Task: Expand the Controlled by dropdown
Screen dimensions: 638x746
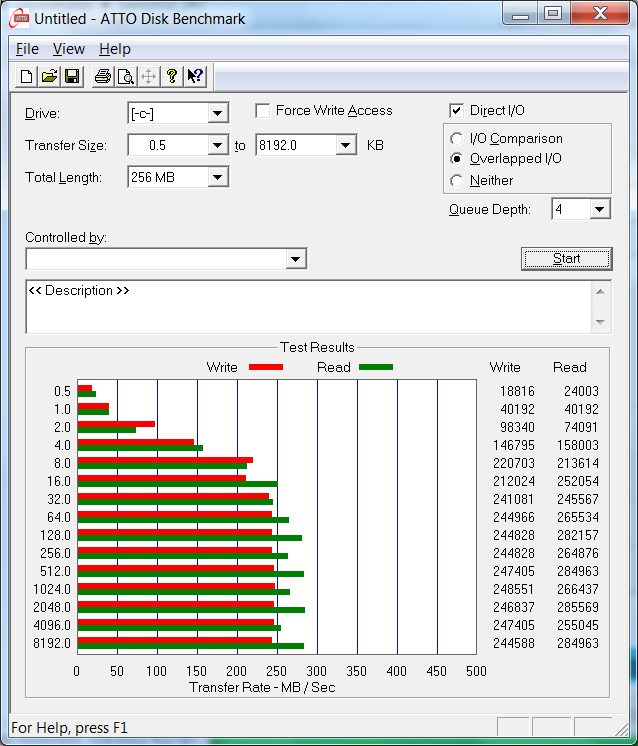Action: 295,259
